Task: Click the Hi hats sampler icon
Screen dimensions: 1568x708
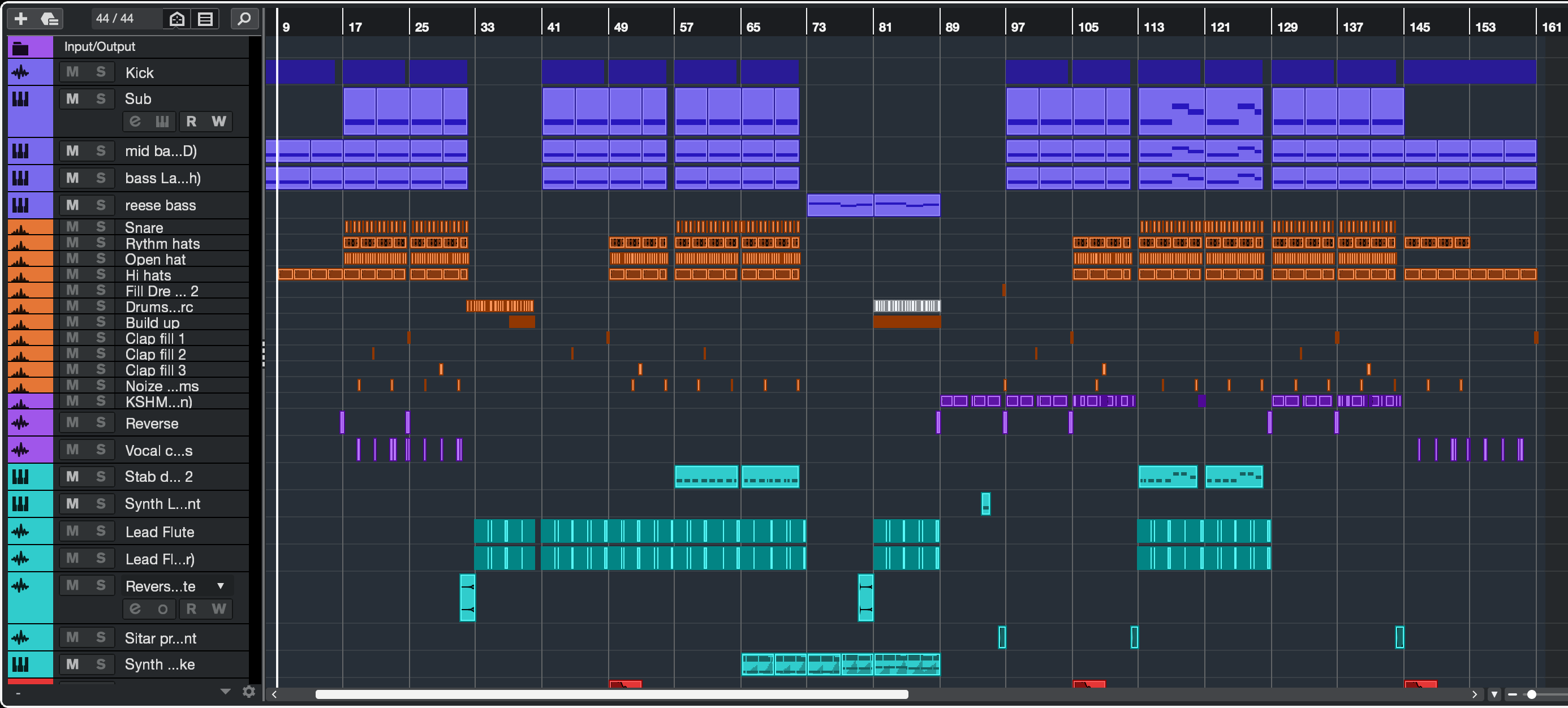Action: click(21, 276)
